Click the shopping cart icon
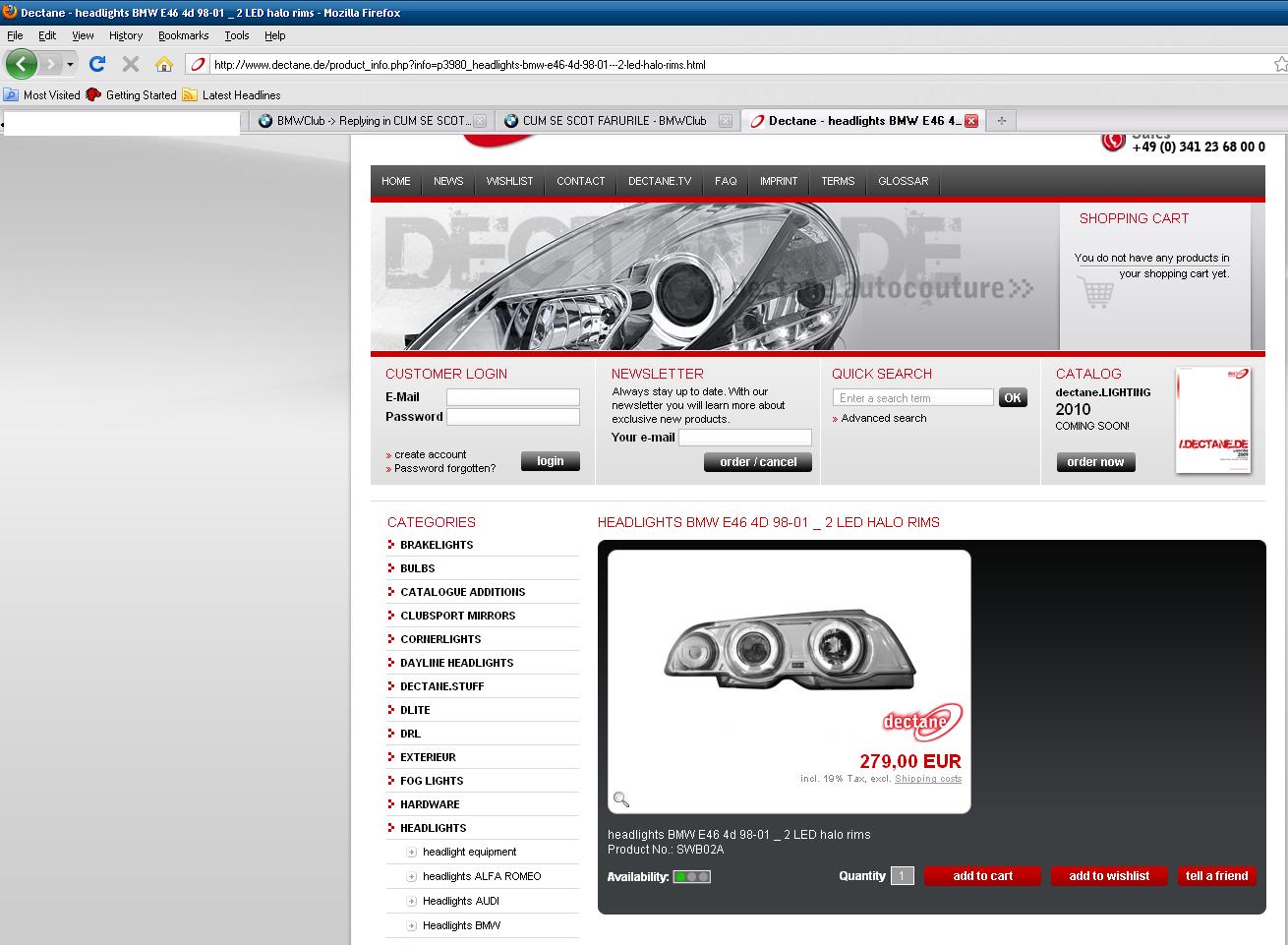 point(1095,293)
